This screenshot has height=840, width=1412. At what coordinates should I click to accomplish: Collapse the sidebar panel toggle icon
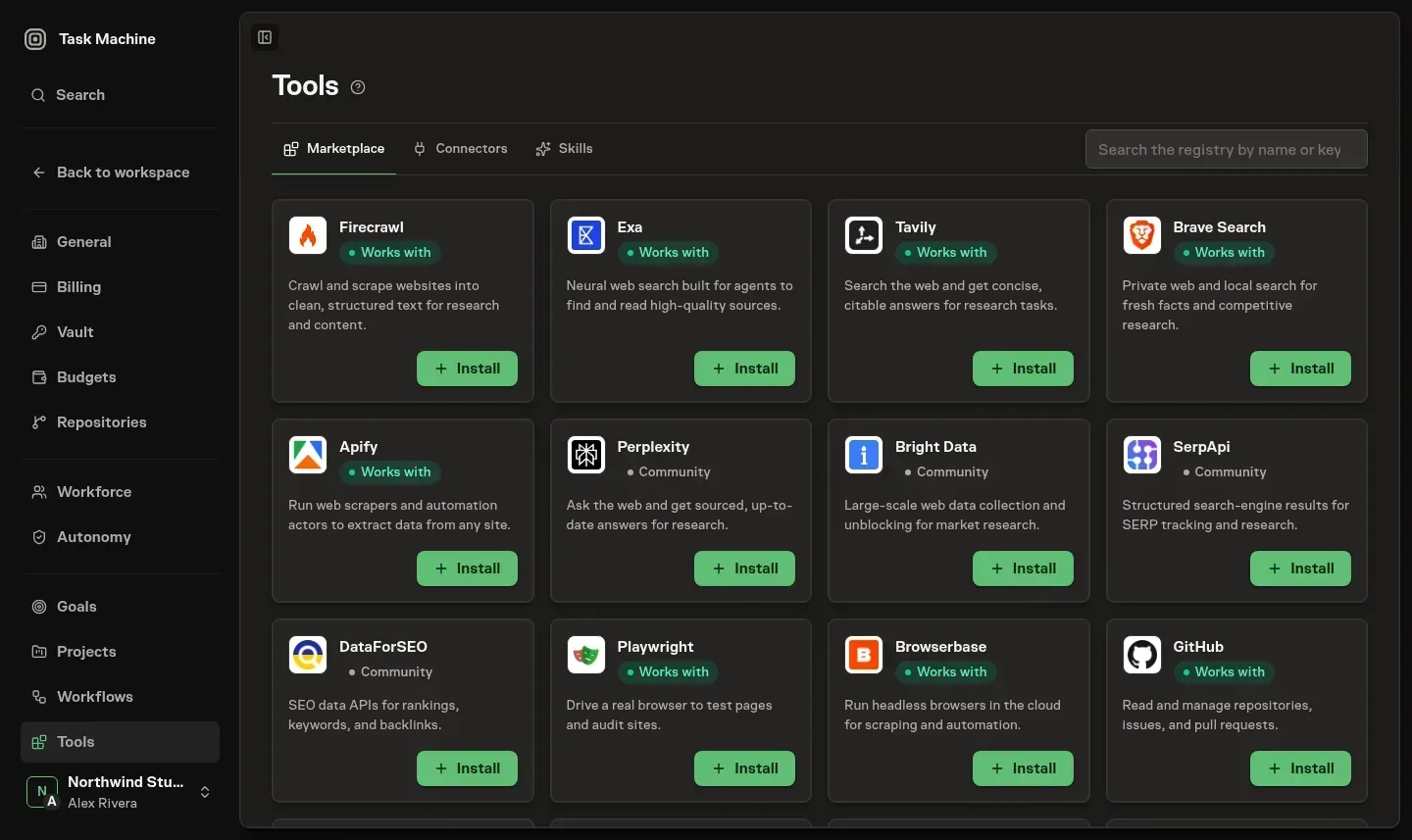coord(265,37)
